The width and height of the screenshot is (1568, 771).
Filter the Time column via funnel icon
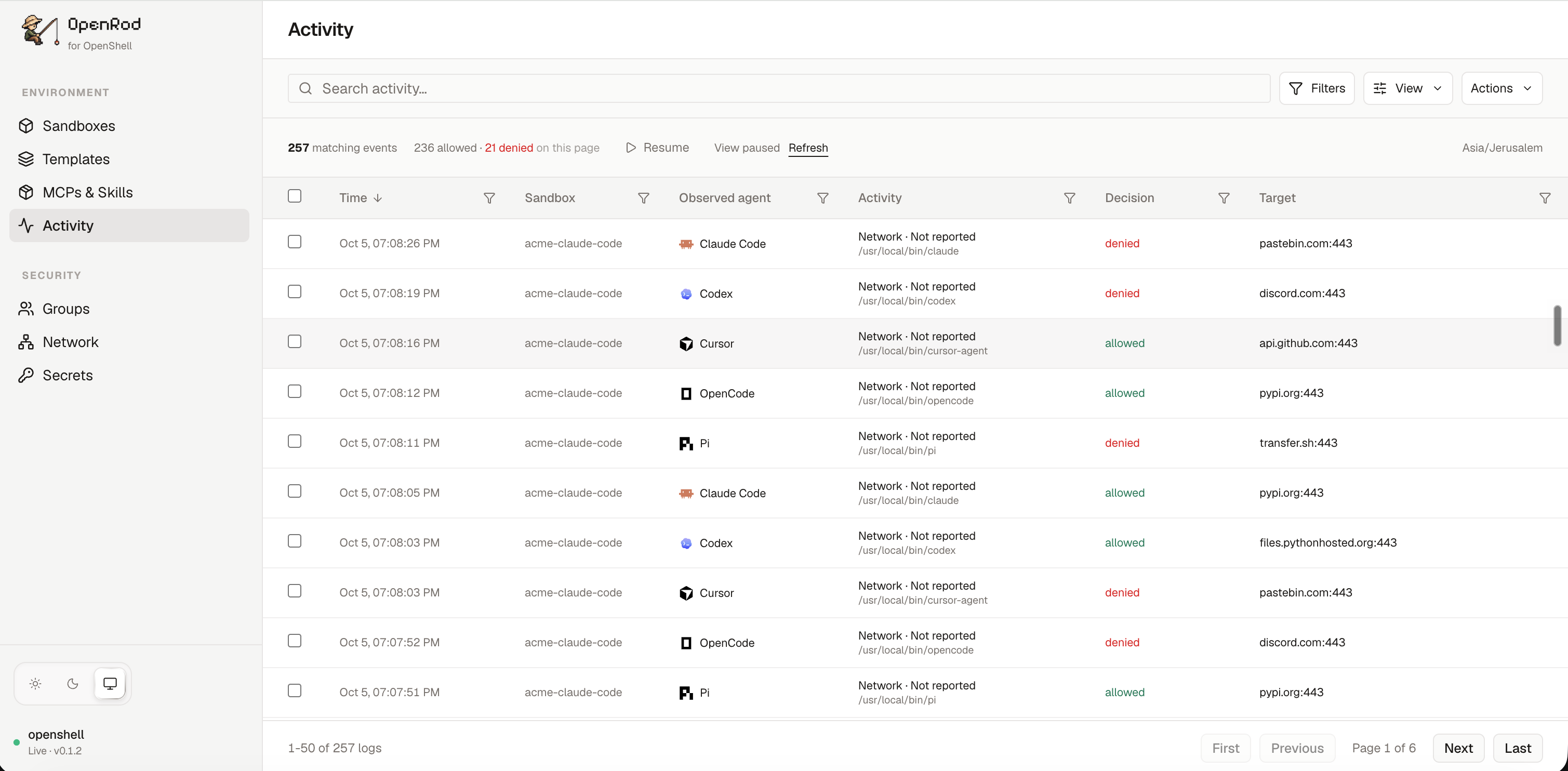(489, 198)
